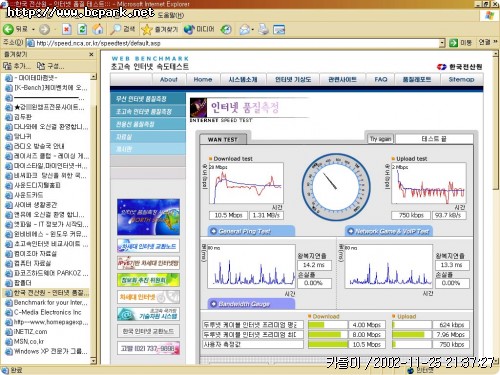This screenshot has width=500, height=375.
Task: Open the Home tab on the page
Action: [x=203, y=79]
